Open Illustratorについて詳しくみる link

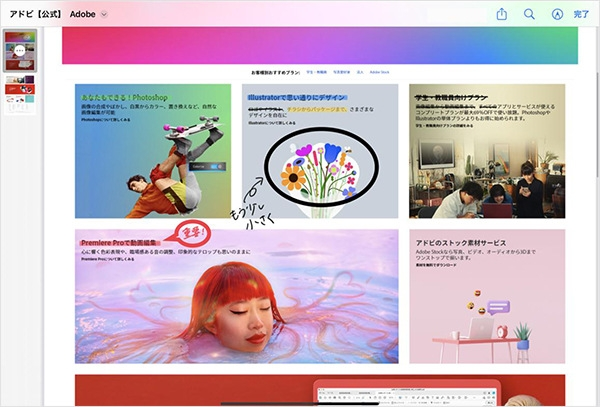[x=272, y=123]
